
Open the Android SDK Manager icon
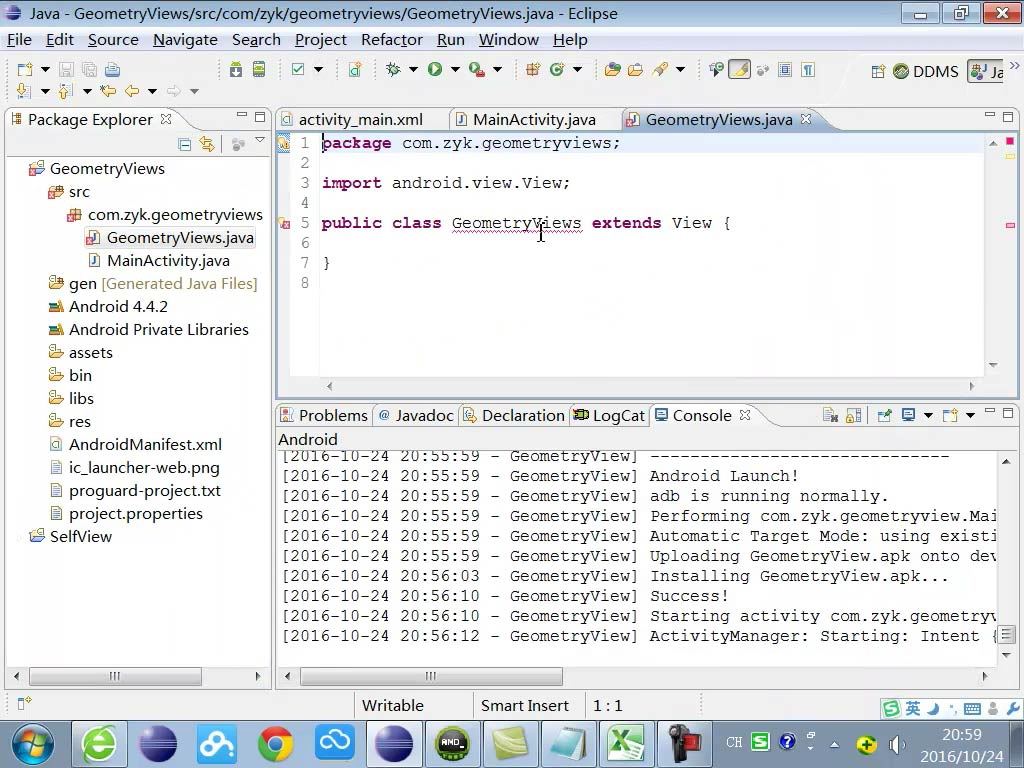235,69
